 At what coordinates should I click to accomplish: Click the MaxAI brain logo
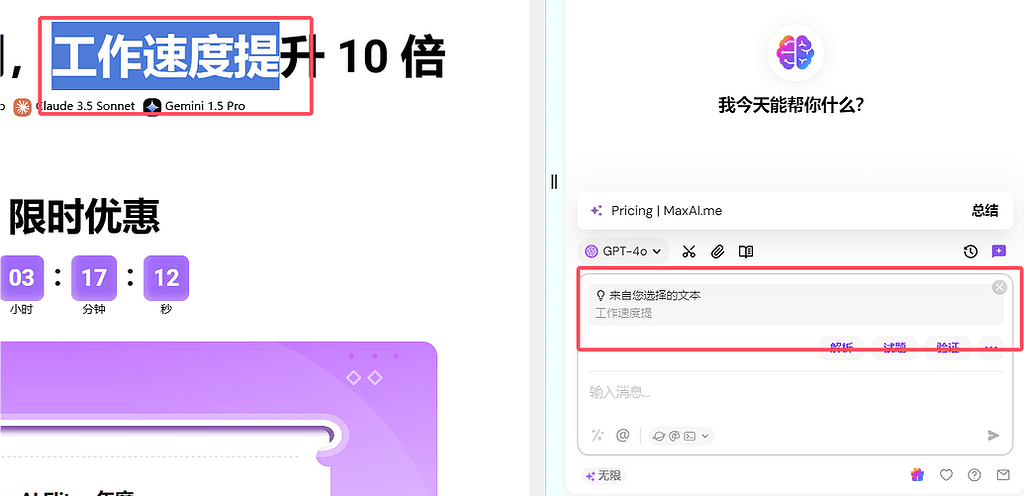[x=795, y=52]
